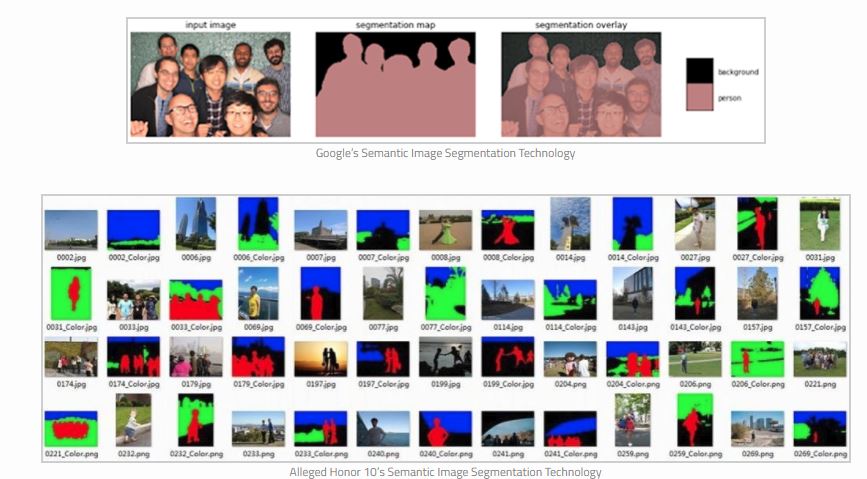Open the 0199.jpg thumbnail
The width and height of the screenshot is (867, 479).
[x=446, y=357]
